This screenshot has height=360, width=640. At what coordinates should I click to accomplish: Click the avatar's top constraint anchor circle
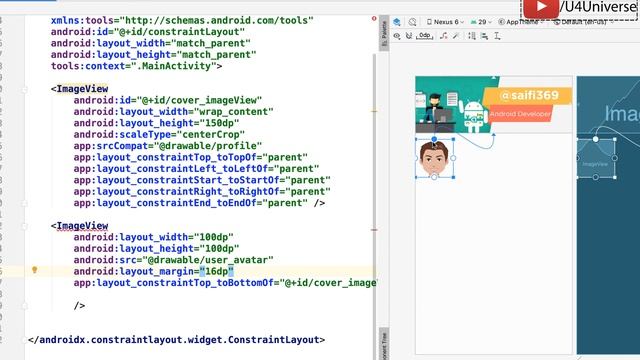point(434,140)
